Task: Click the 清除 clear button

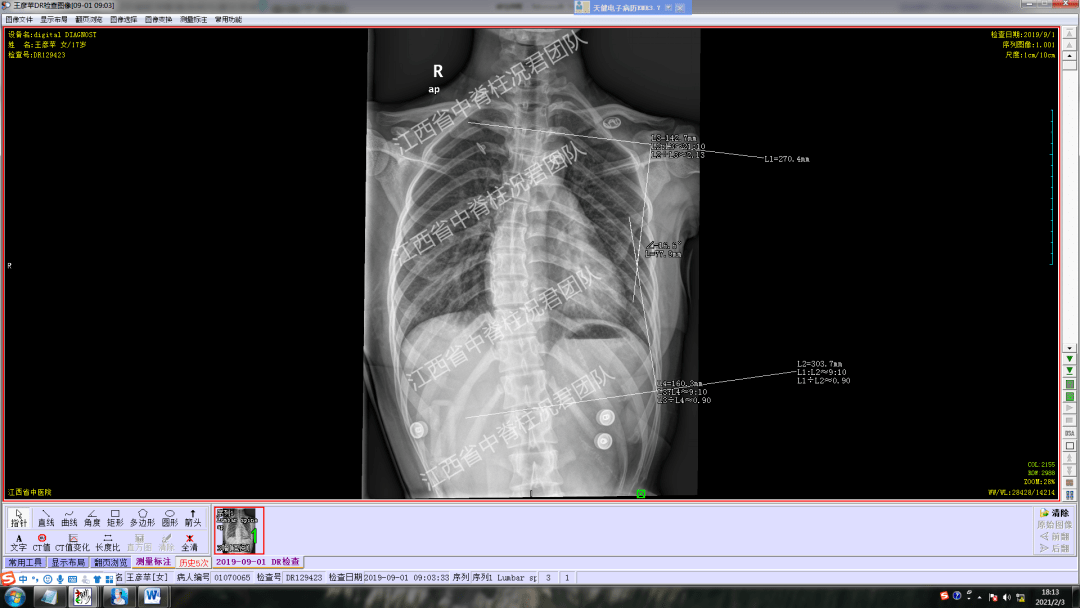Action: 1054,513
